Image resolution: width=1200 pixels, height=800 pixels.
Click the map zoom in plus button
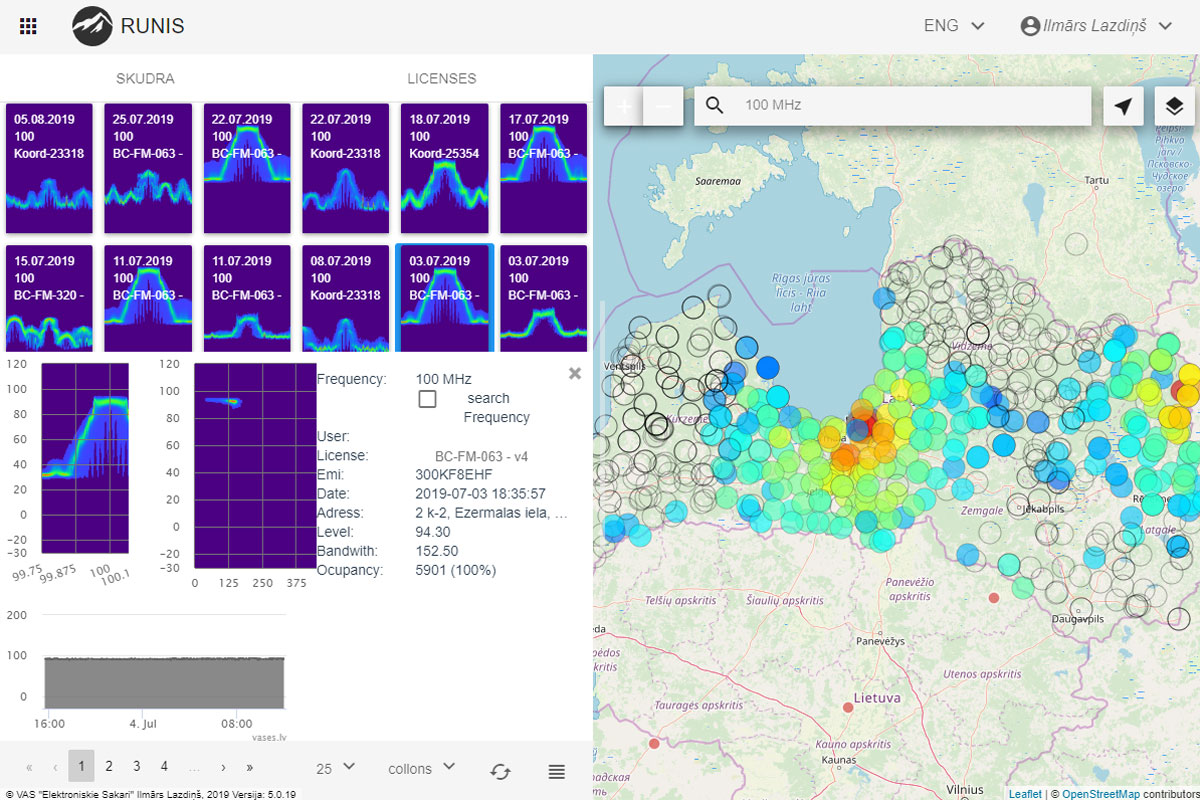[x=624, y=106]
